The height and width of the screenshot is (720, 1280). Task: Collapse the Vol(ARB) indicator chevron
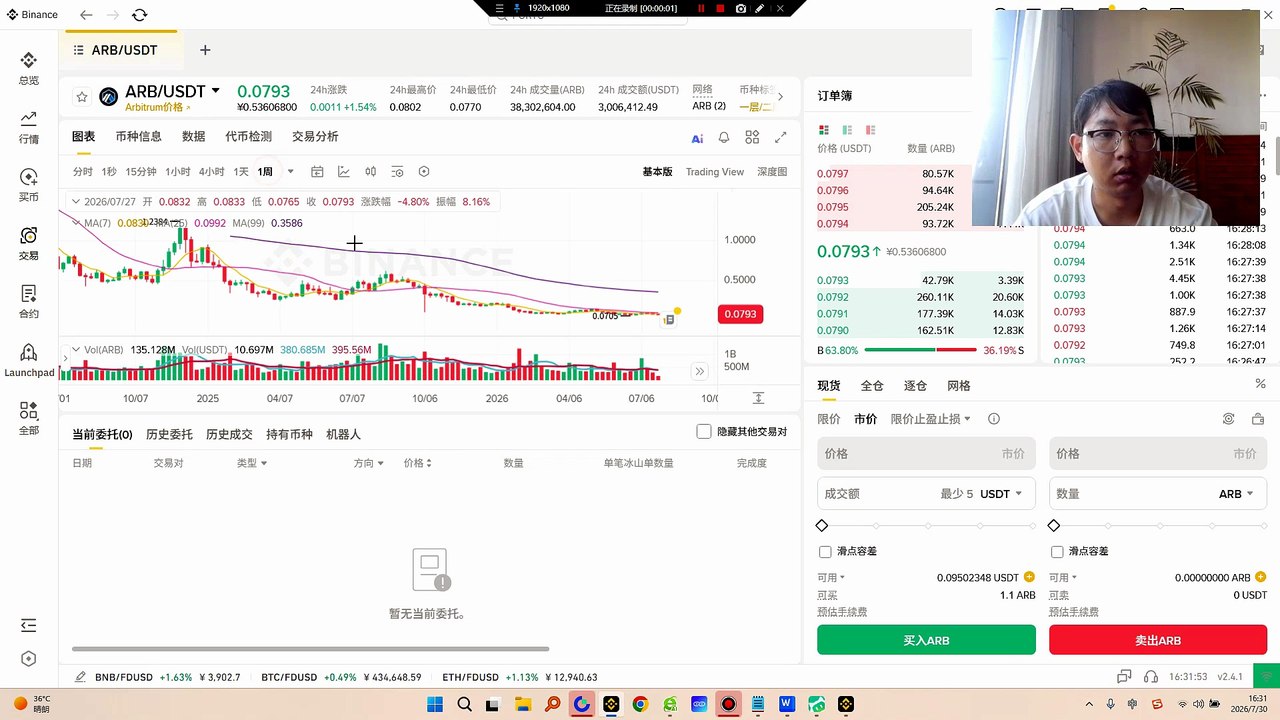pyautogui.click(x=75, y=350)
